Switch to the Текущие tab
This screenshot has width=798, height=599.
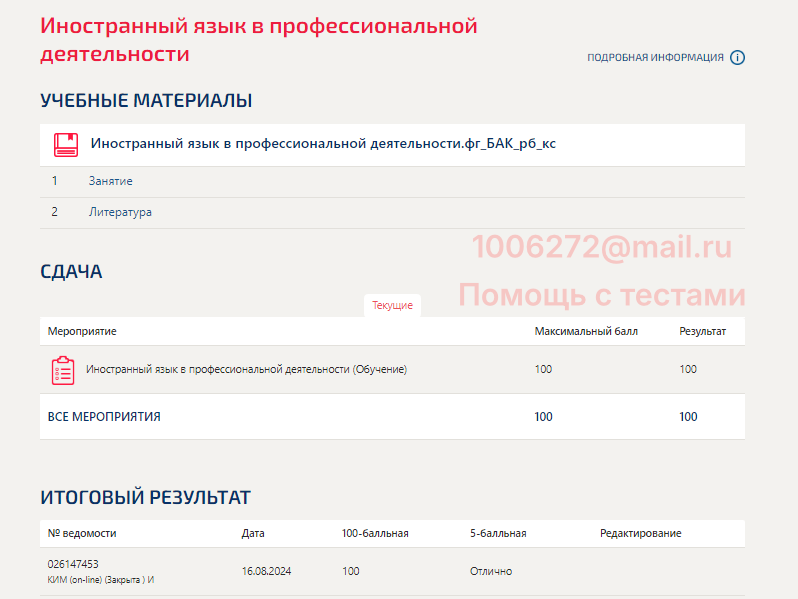pos(392,305)
